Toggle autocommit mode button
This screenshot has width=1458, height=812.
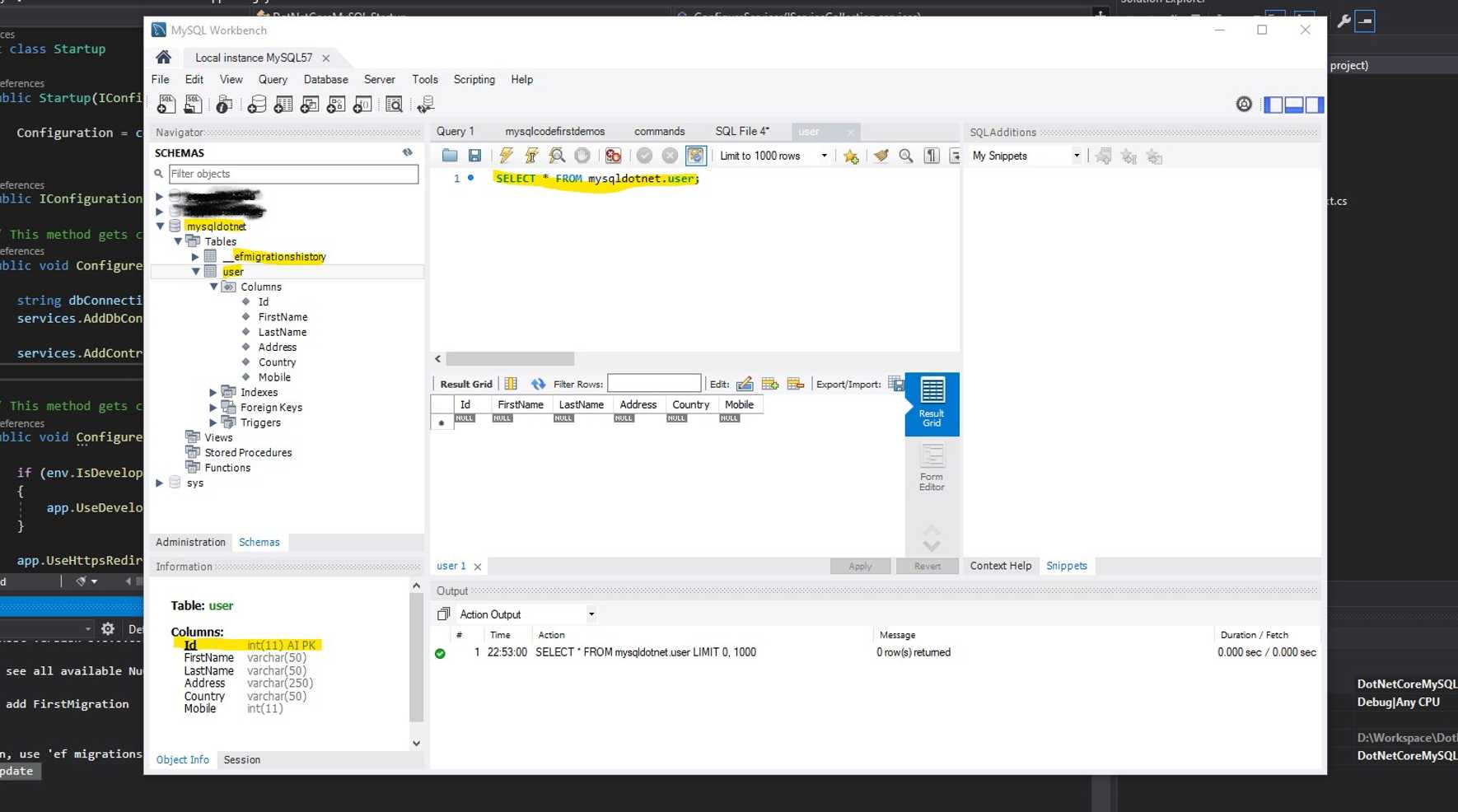click(x=695, y=156)
